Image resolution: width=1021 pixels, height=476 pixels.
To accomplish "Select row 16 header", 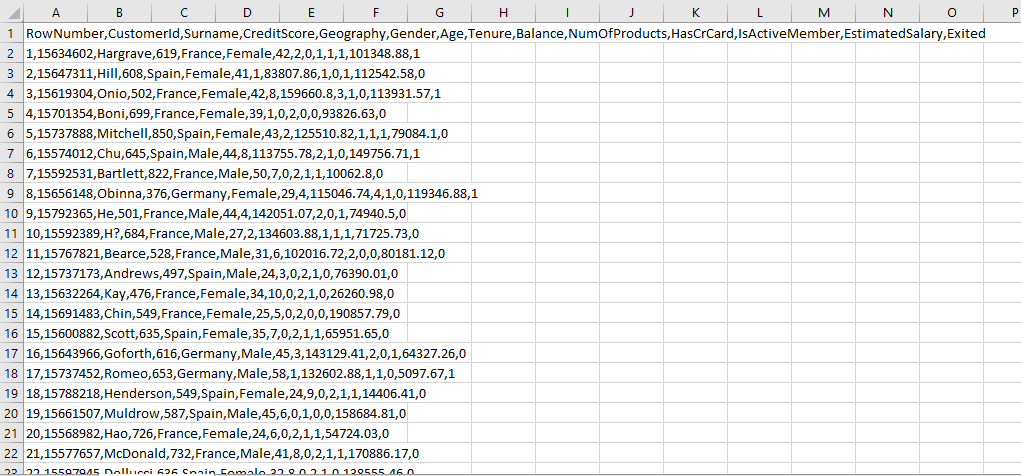I will pos(12,333).
